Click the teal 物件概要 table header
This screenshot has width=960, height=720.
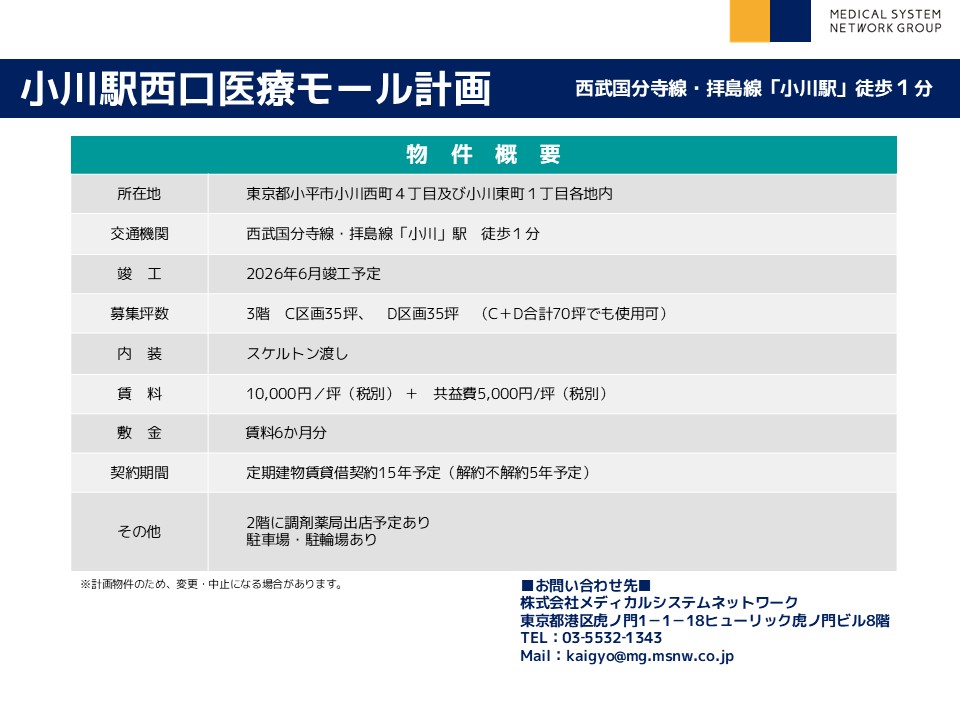click(x=483, y=155)
